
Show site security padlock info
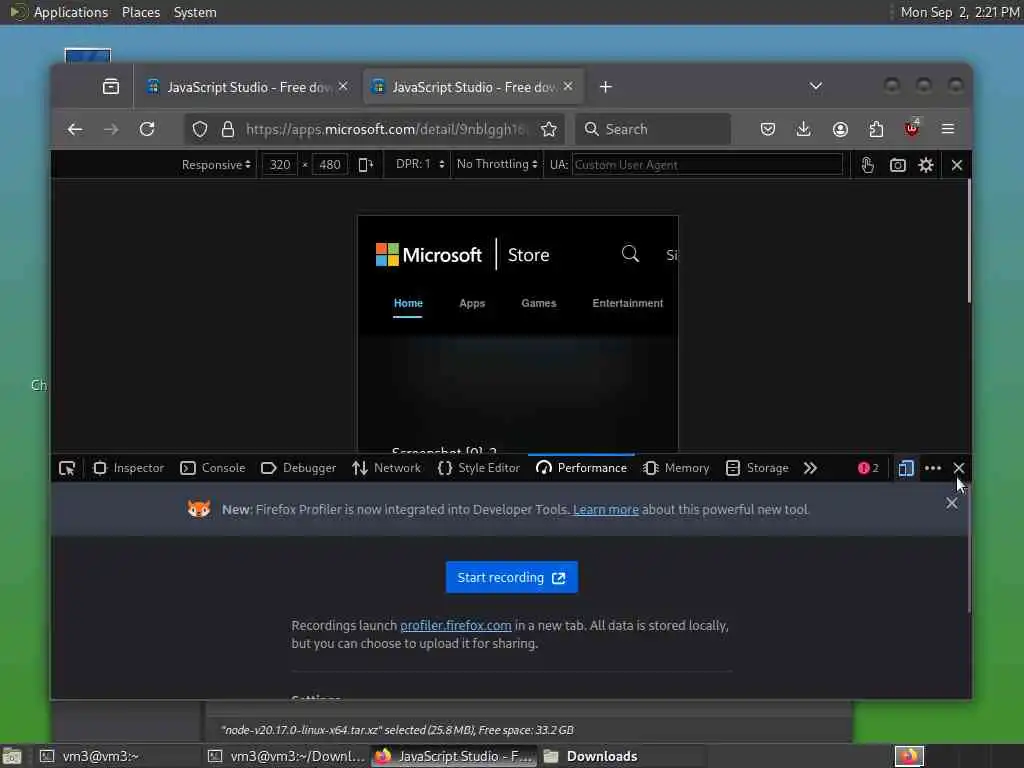tap(227, 129)
